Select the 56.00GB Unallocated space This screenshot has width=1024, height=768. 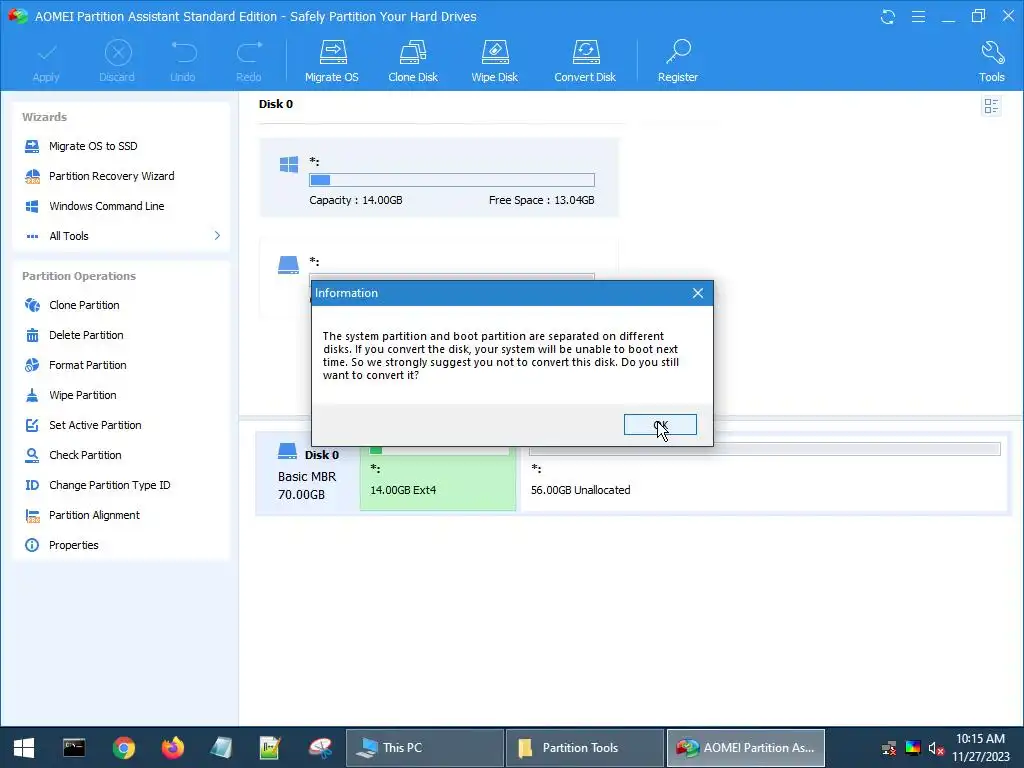(x=764, y=479)
